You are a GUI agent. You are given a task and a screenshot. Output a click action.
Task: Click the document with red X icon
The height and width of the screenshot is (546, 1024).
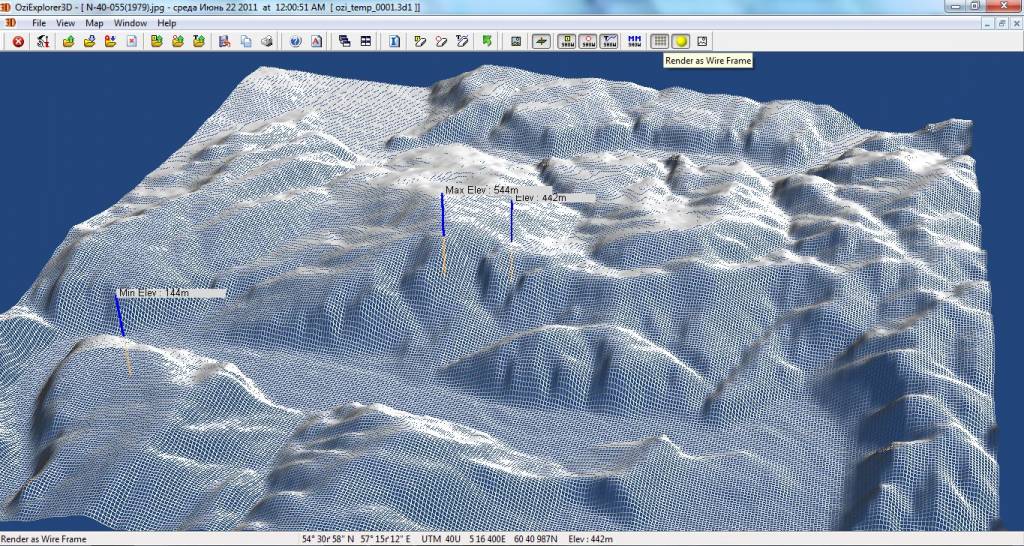(131, 41)
